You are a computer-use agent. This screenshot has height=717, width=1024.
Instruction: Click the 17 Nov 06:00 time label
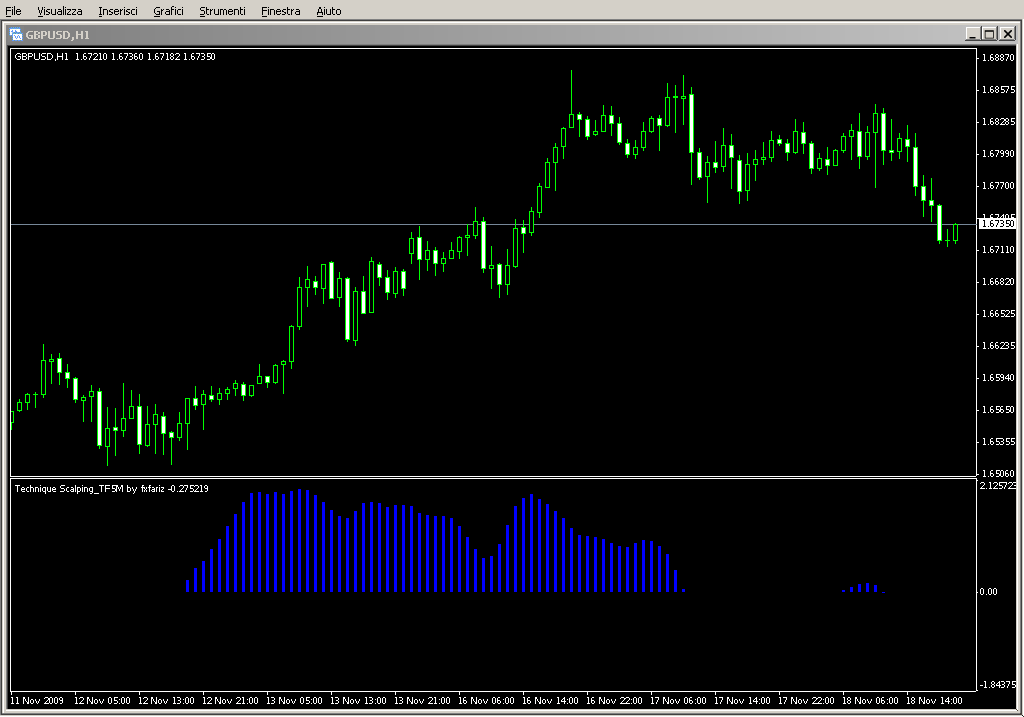tap(678, 701)
